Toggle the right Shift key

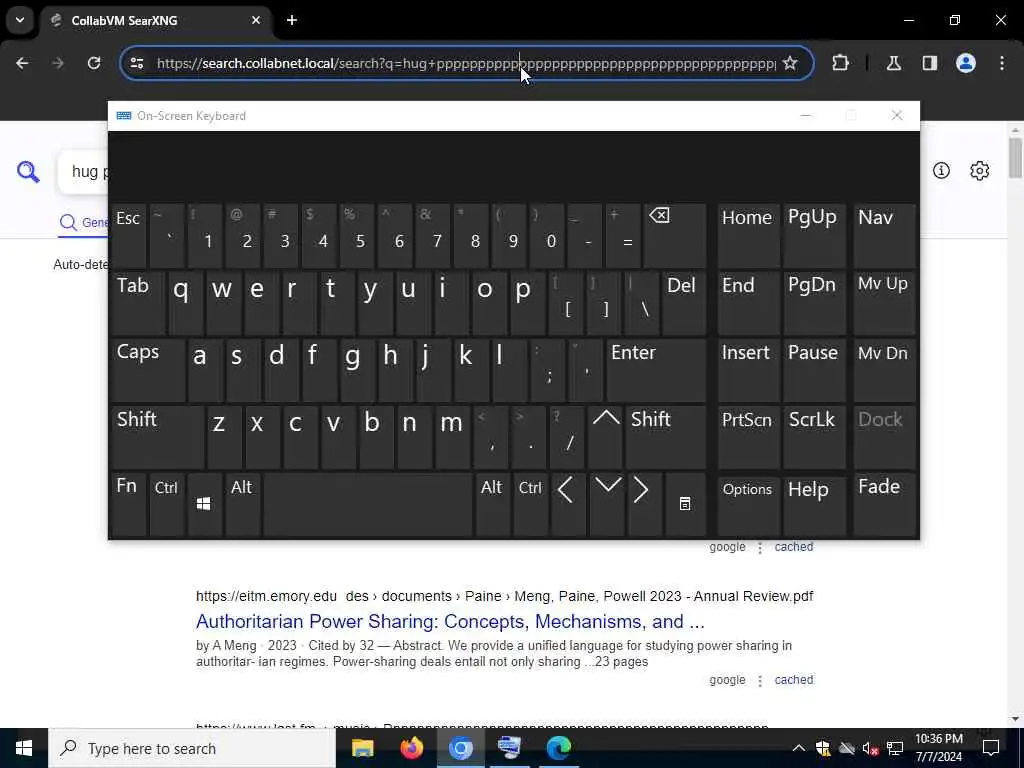pyautogui.click(x=665, y=436)
